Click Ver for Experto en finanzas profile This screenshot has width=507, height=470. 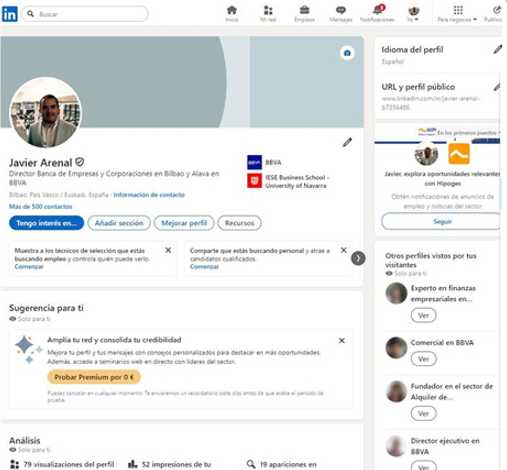pos(423,315)
